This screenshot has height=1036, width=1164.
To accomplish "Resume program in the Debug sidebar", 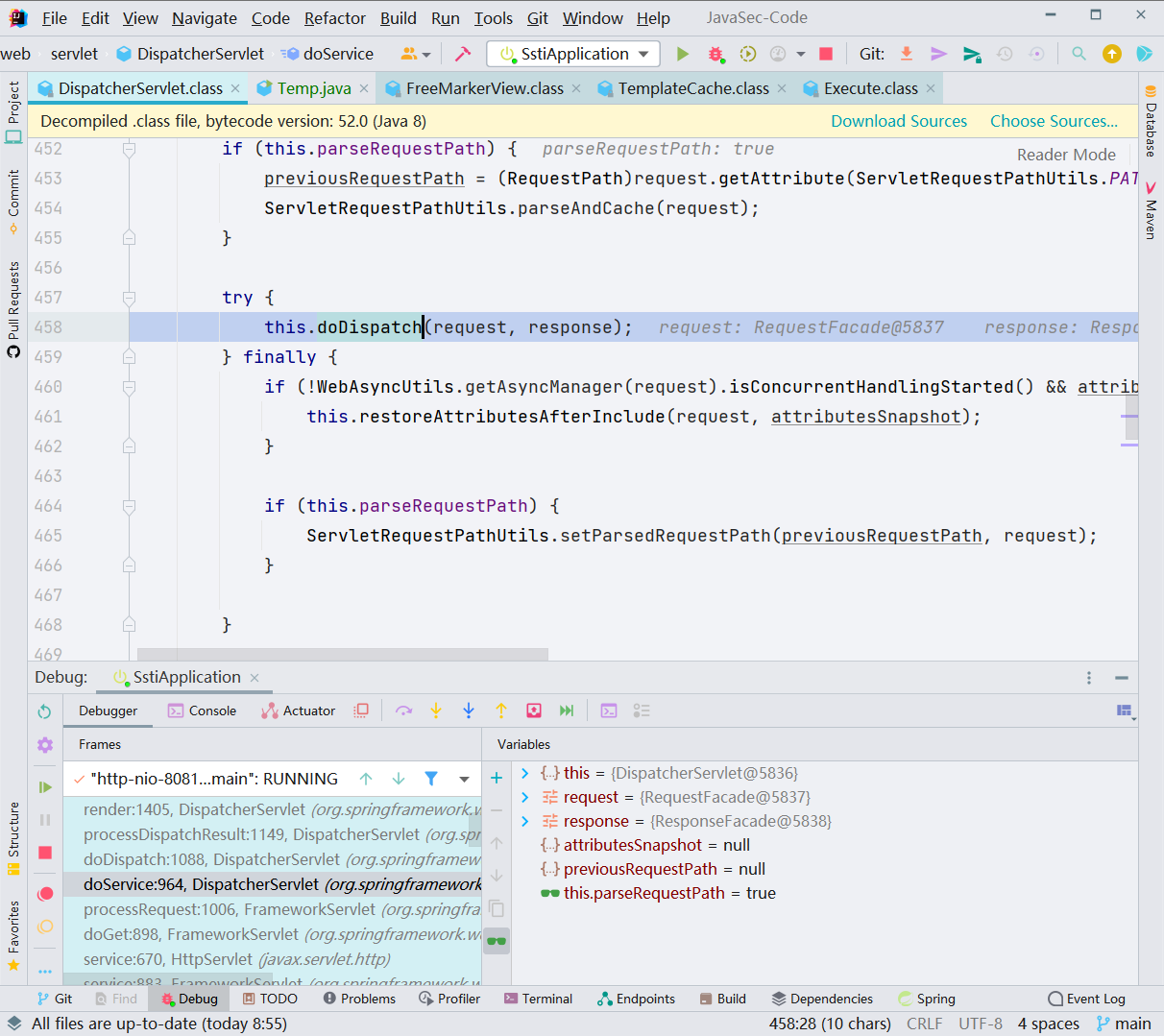I will pos(44,787).
